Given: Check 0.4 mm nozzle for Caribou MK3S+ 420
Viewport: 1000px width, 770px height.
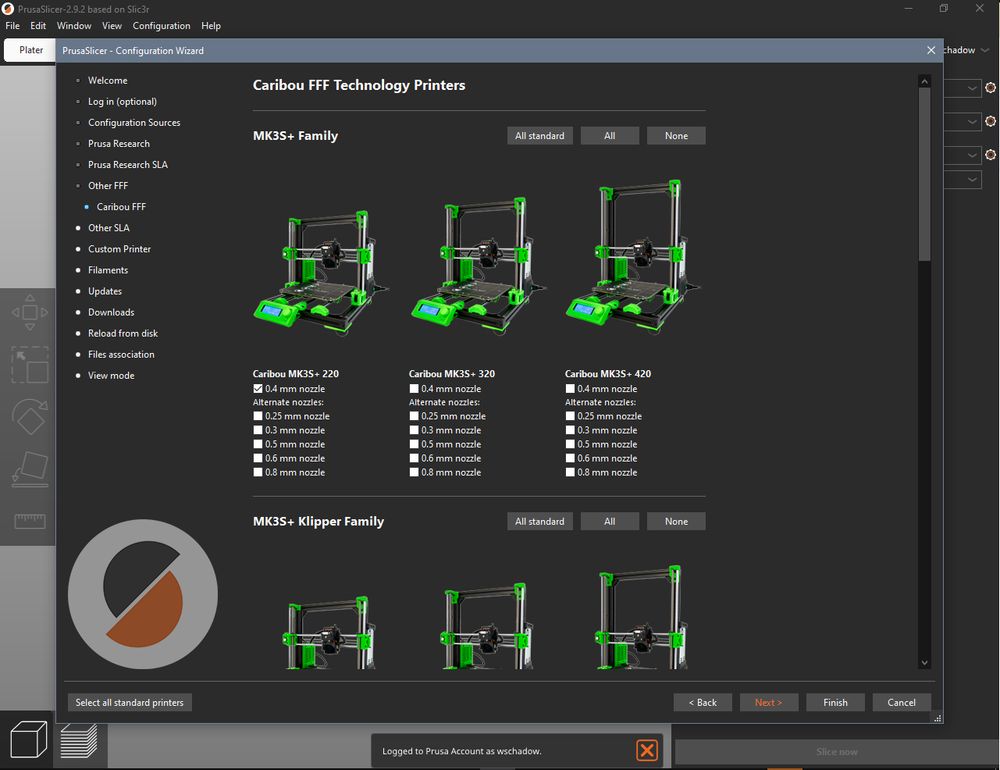Looking at the screenshot, I should [571, 389].
